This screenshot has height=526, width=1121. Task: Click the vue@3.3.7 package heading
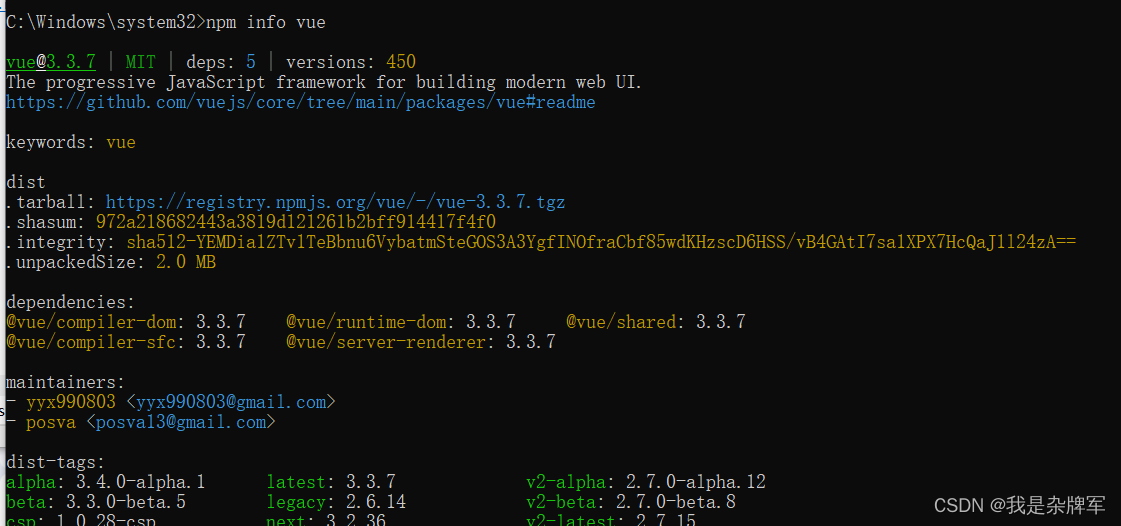[x=51, y=62]
